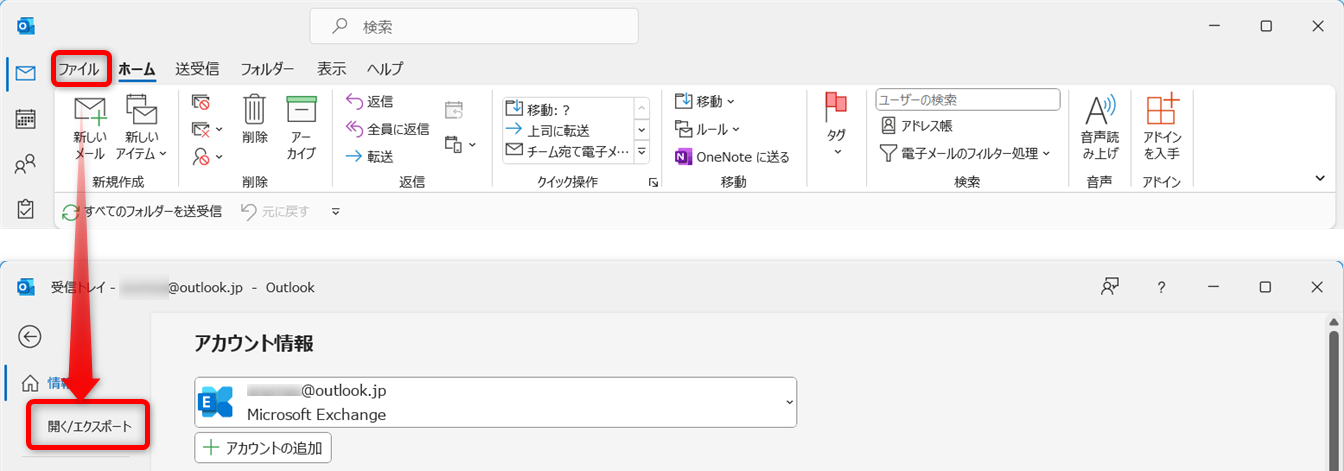Click Add Account (アカウントの追加) button

(x=263, y=448)
